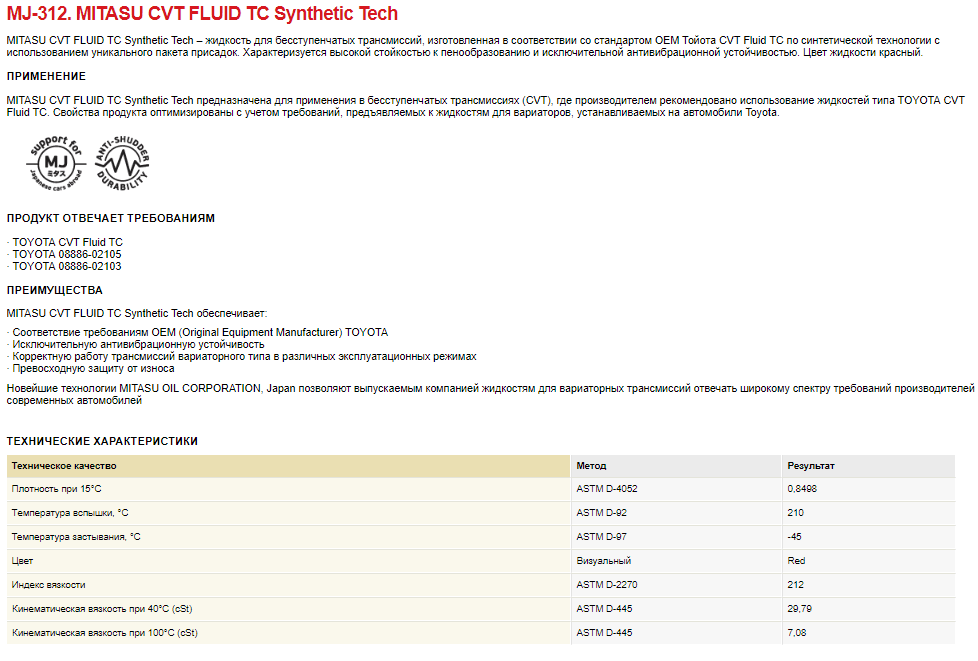Click the ПРЕИМУЩЕСТВА section heading

[54, 291]
